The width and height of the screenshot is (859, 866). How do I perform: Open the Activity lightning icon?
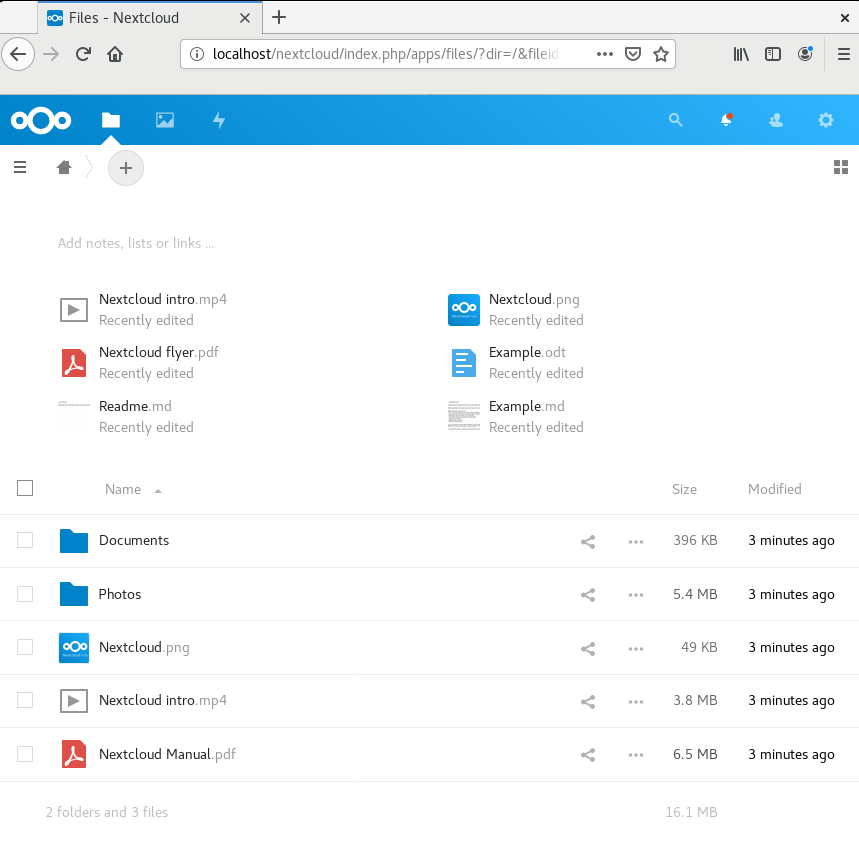click(219, 120)
